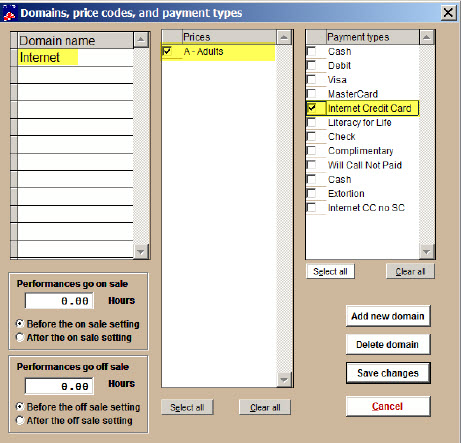The width and height of the screenshot is (461, 443).
Task: Click the application icon in title bar
Action: pos(9,13)
